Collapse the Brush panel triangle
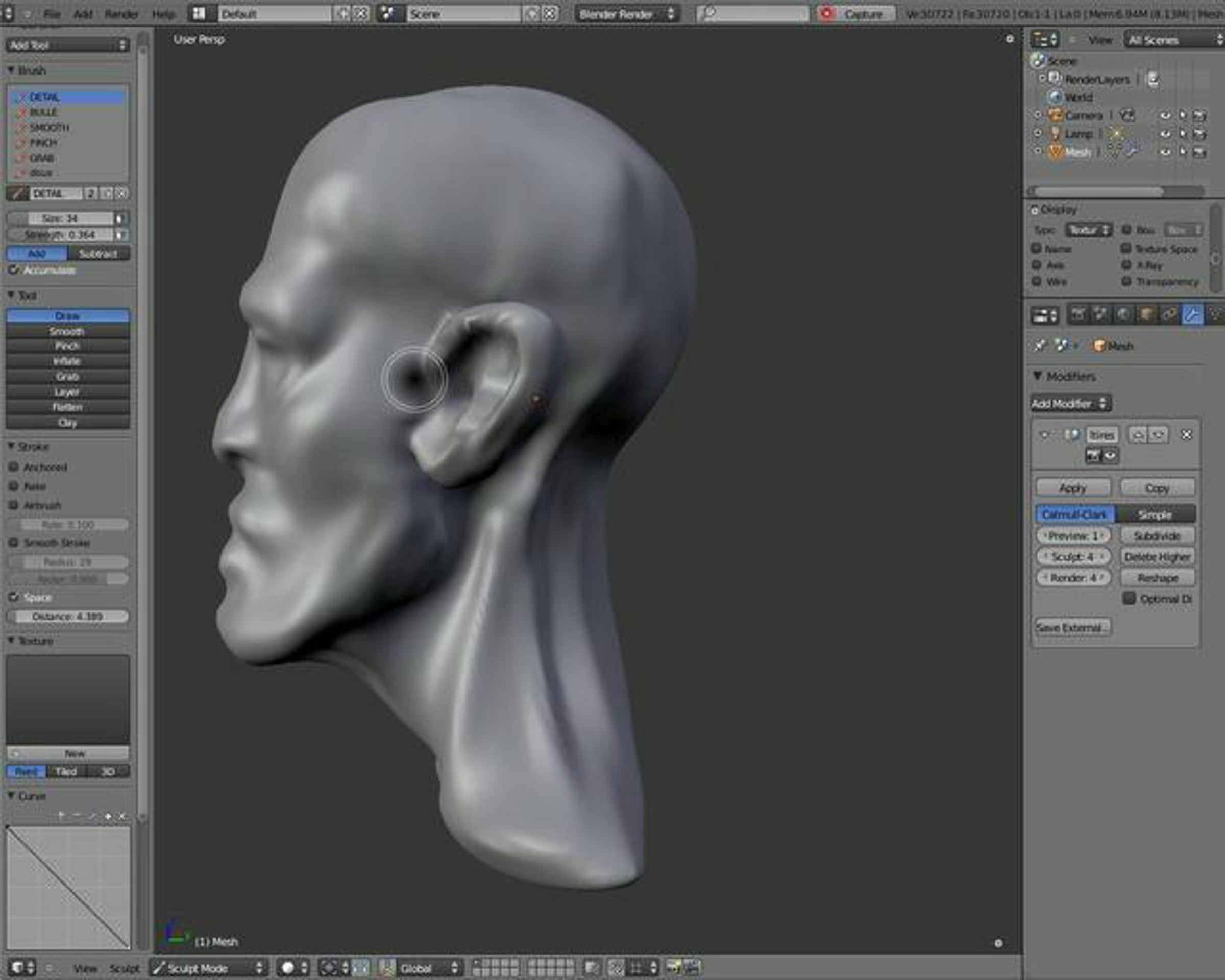The image size is (1225, 980). point(11,70)
